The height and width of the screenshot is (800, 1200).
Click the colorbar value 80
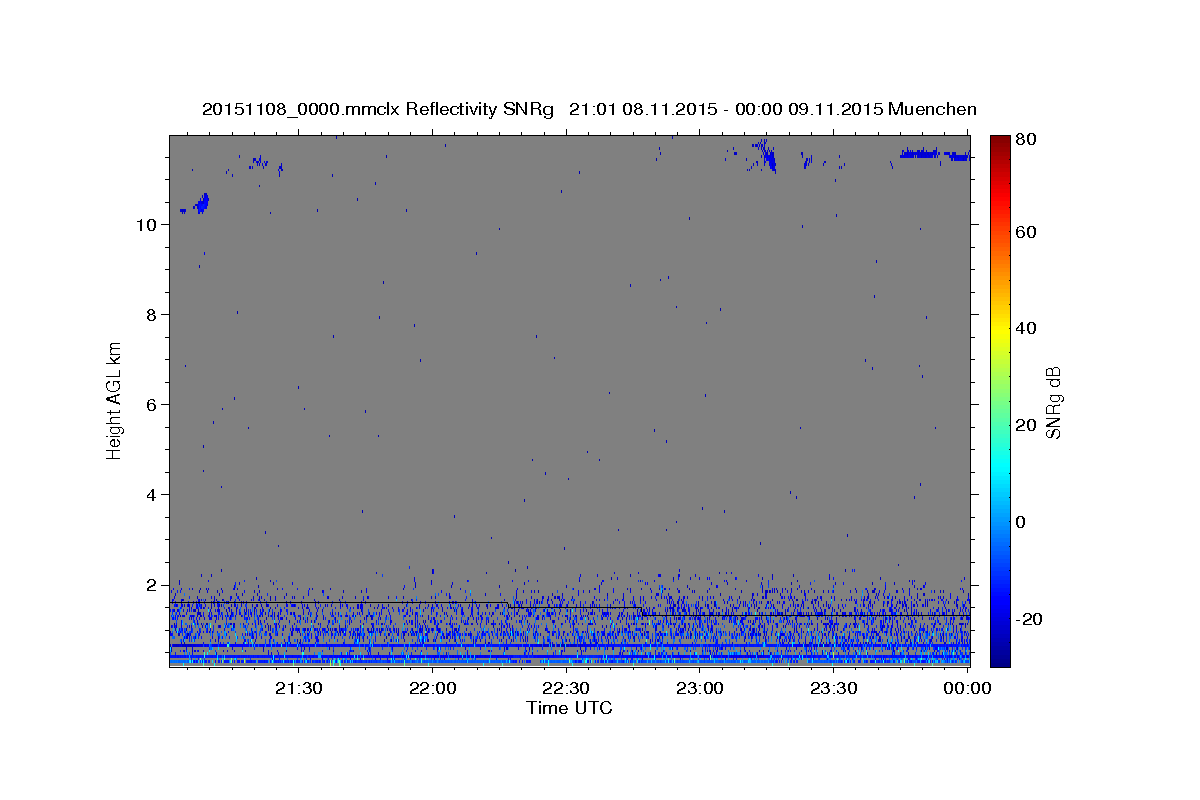pos(1027,140)
